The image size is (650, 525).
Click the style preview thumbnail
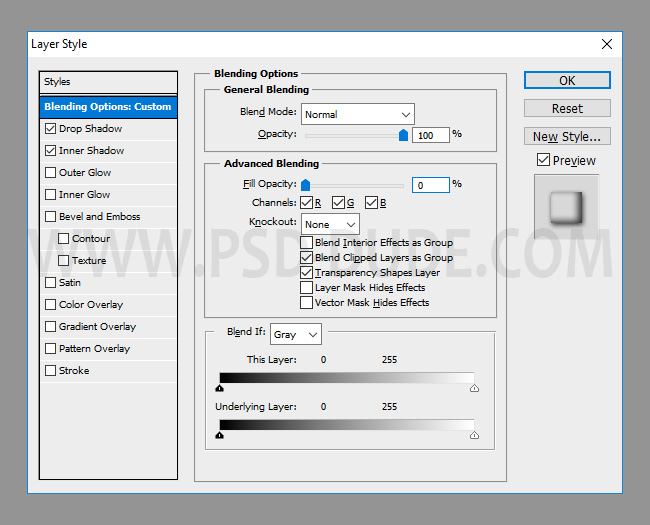(566, 207)
